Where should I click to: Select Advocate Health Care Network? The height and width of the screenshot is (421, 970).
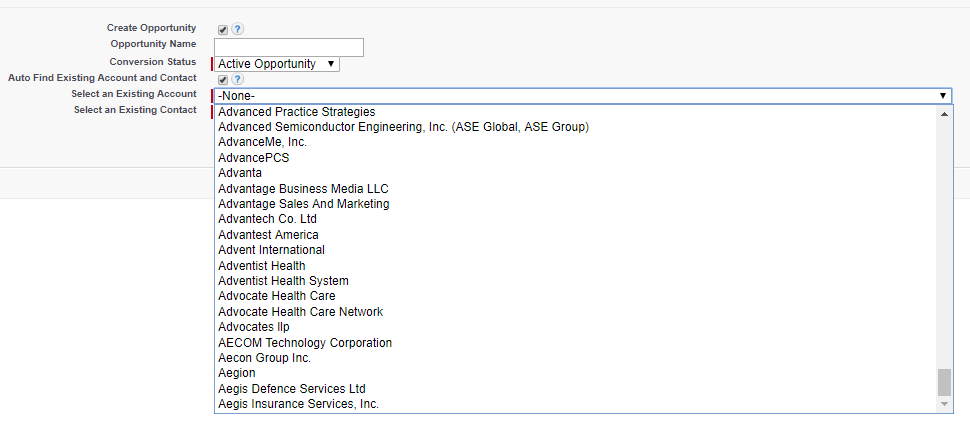pos(300,312)
